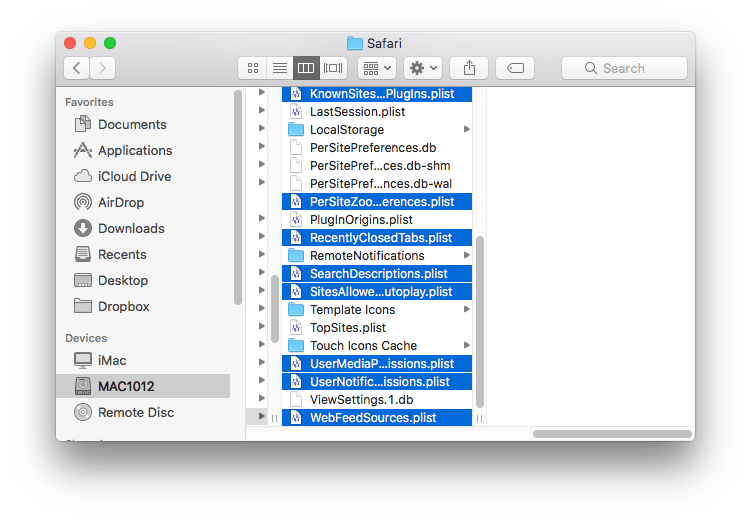Select SearchDescriptions.plist file

click(377, 273)
